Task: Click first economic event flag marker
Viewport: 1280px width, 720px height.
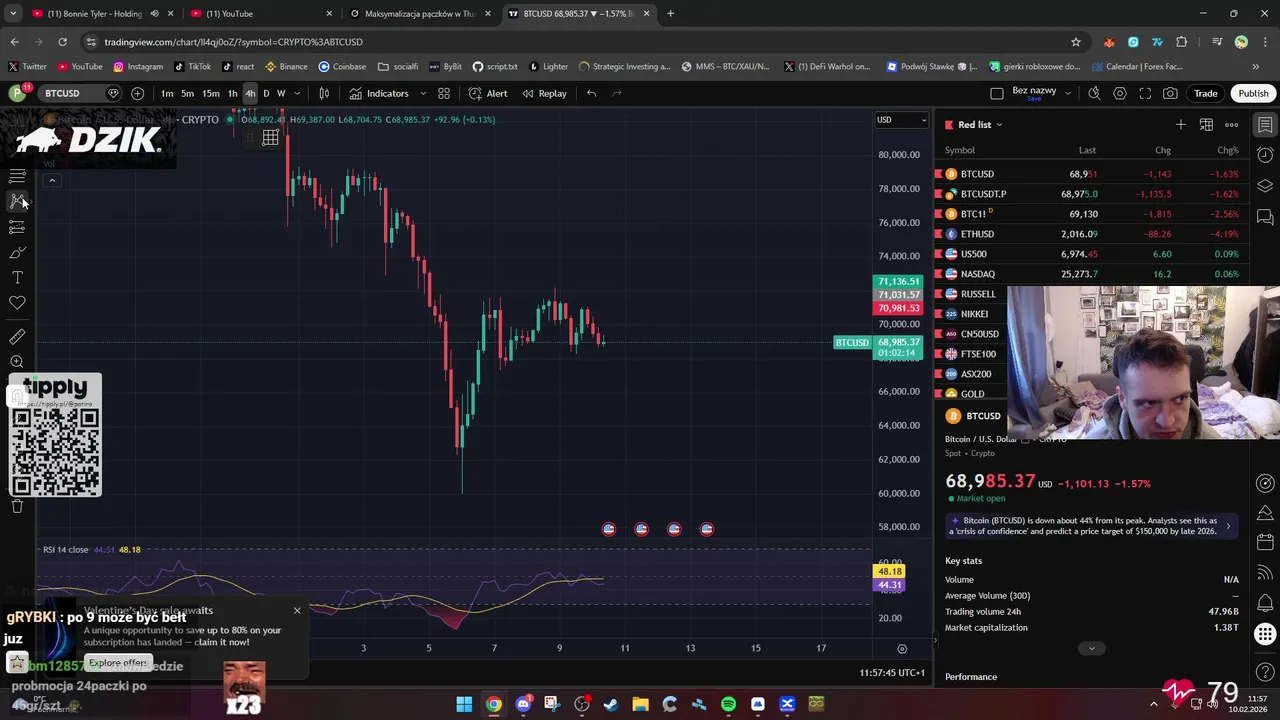Action: (x=609, y=529)
